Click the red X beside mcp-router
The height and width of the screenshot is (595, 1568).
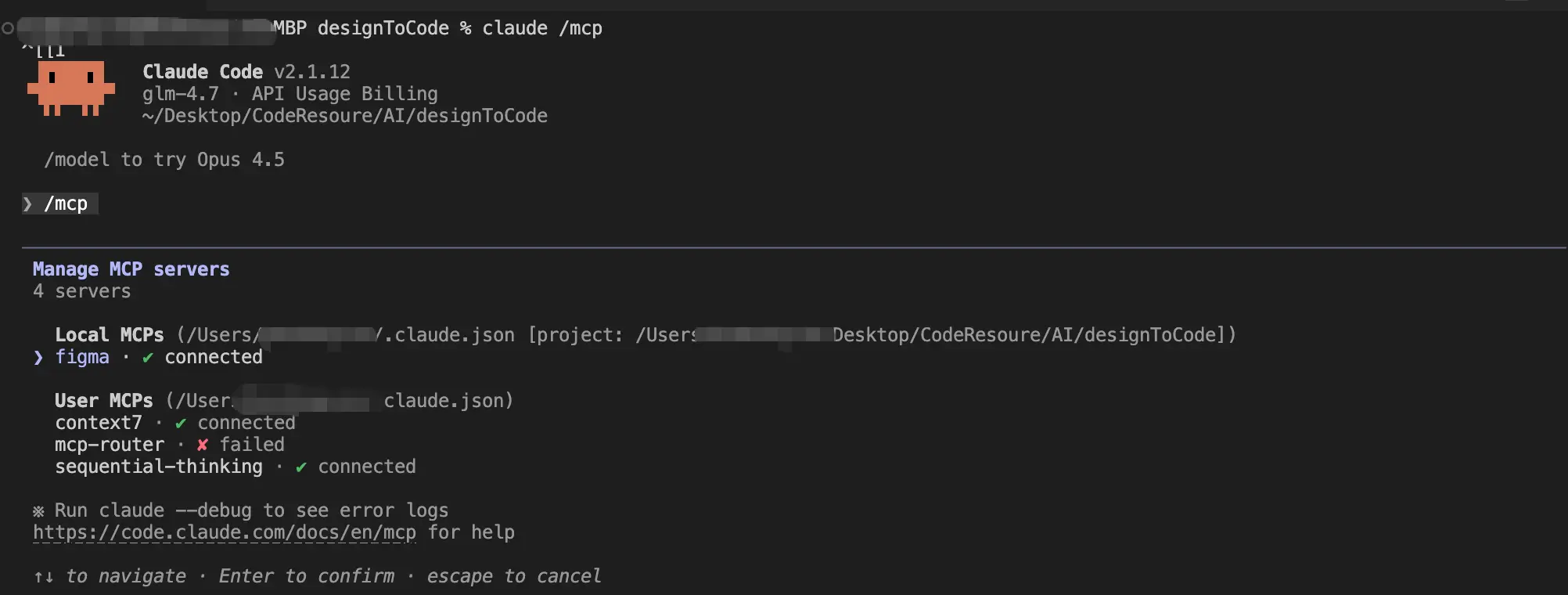[203, 445]
